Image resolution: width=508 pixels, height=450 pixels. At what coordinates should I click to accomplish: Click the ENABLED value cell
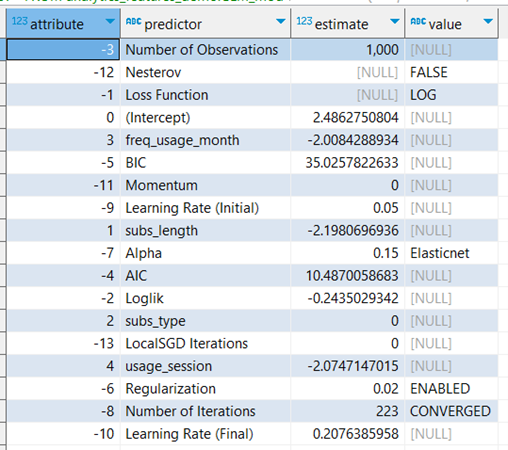pyautogui.click(x=451, y=389)
